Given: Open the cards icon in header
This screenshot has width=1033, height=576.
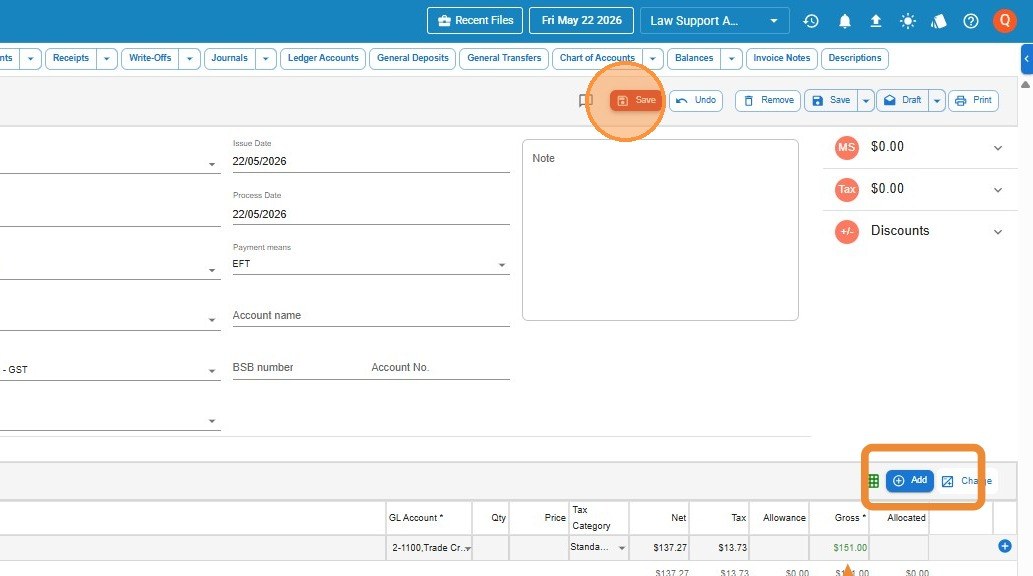Looking at the screenshot, I should (x=939, y=21).
